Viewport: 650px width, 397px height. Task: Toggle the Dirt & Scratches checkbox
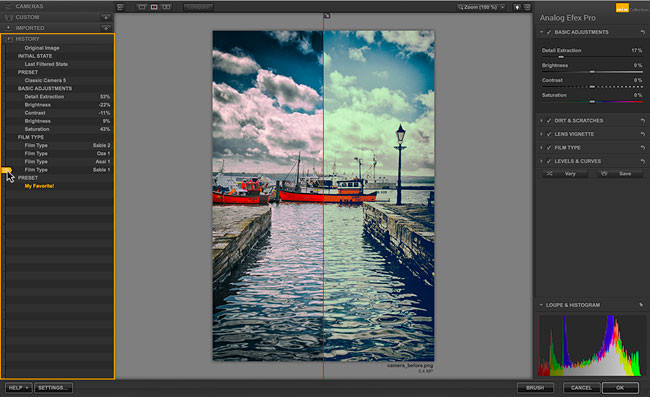(549, 120)
